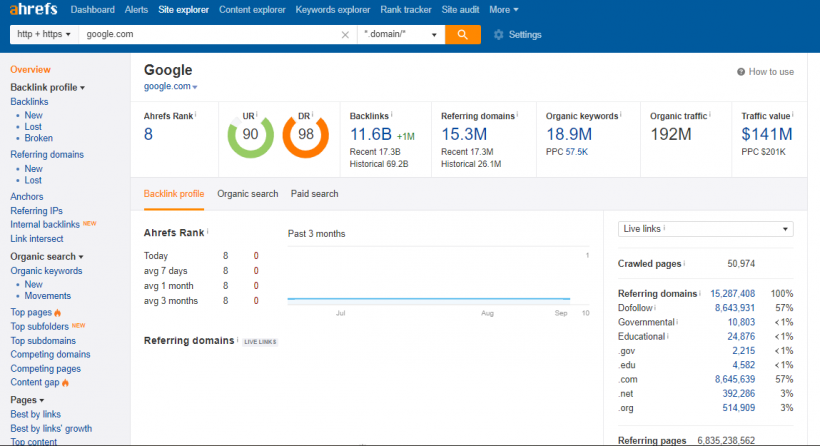The image size is (820, 446).
Task: Go to Dashboard in top navigation
Action: point(93,9)
